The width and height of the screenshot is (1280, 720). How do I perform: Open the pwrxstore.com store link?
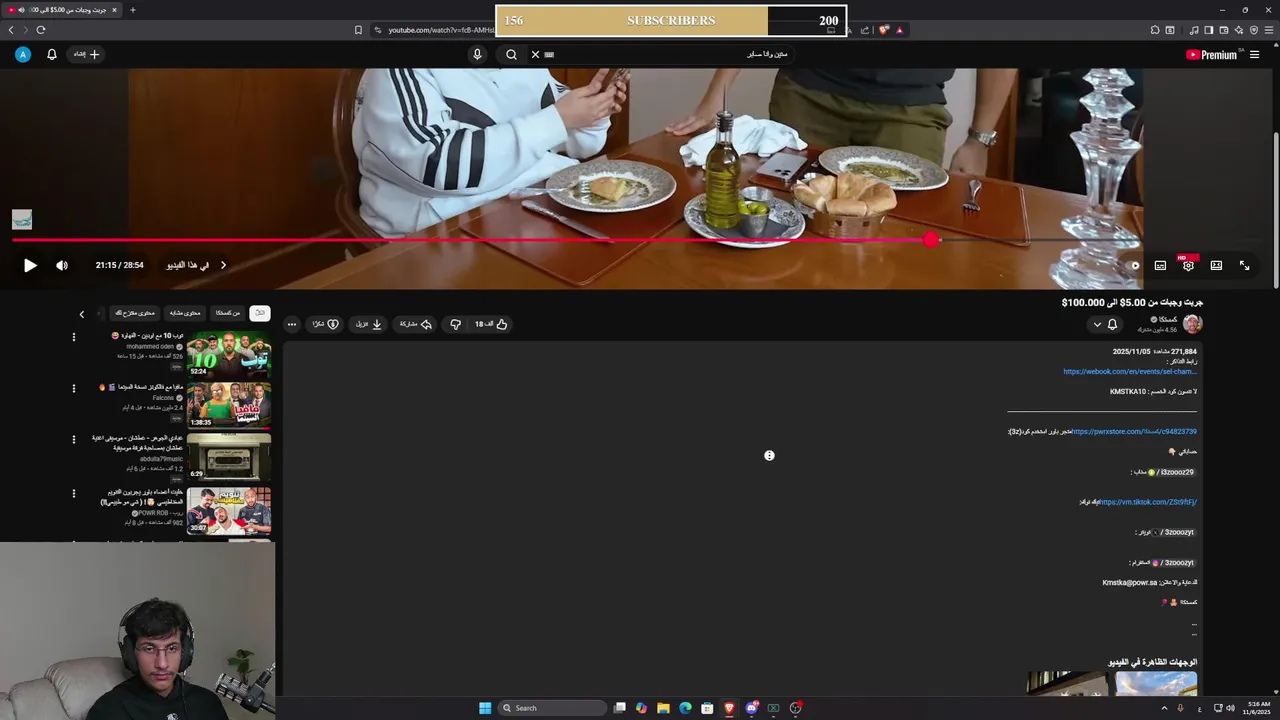pyautogui.click(x=1134, y=432)
